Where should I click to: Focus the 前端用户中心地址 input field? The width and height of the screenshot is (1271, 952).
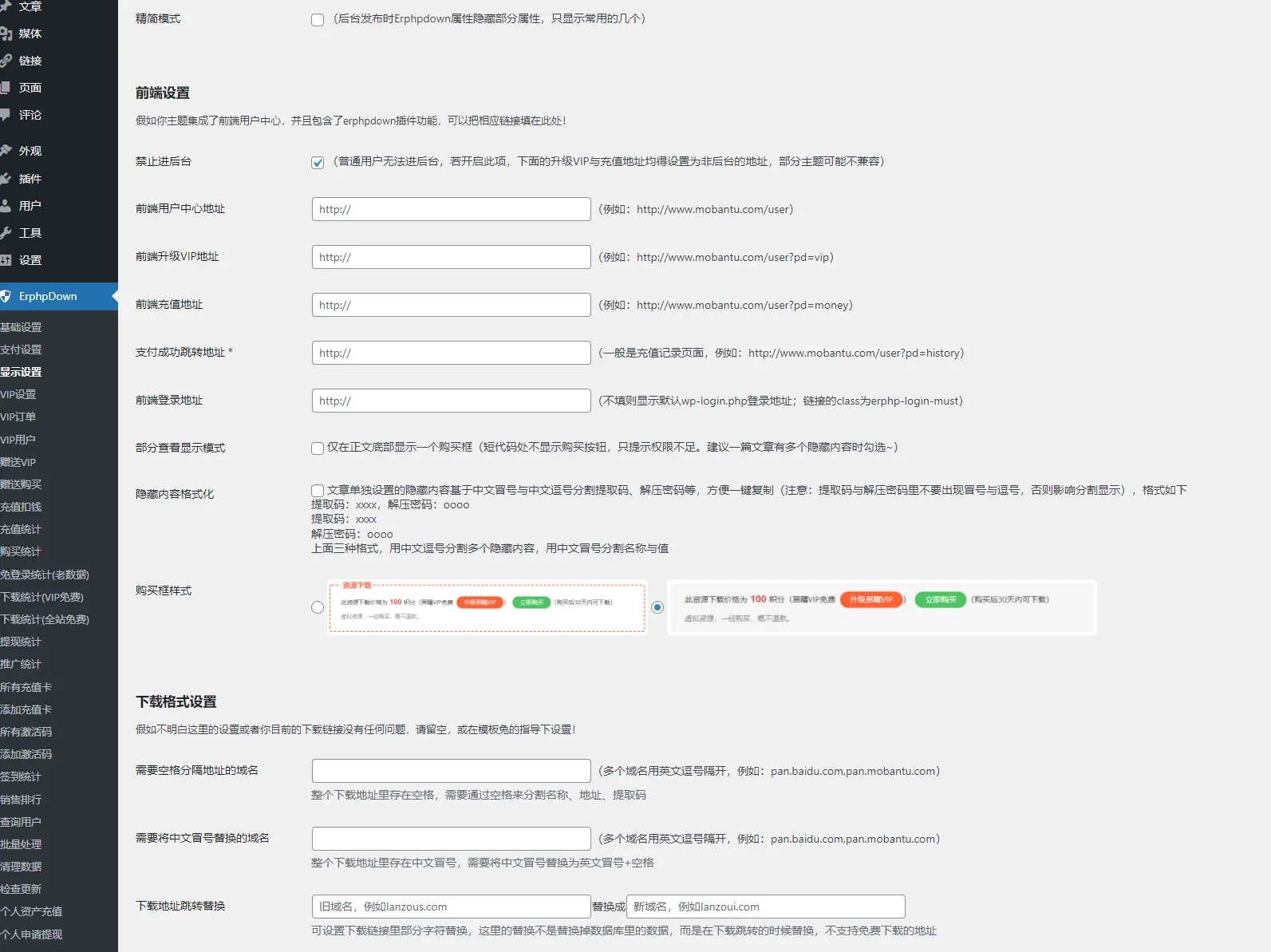click(452, 209)
